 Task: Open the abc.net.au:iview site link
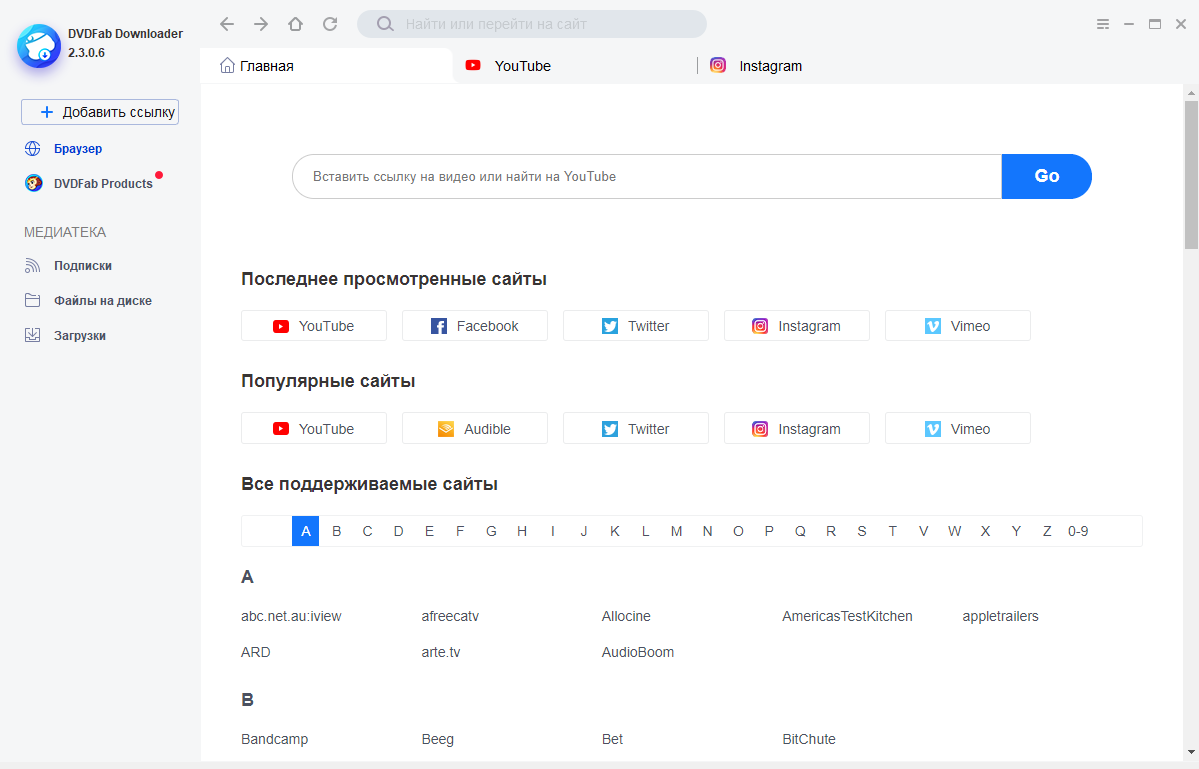pos(291,616)
